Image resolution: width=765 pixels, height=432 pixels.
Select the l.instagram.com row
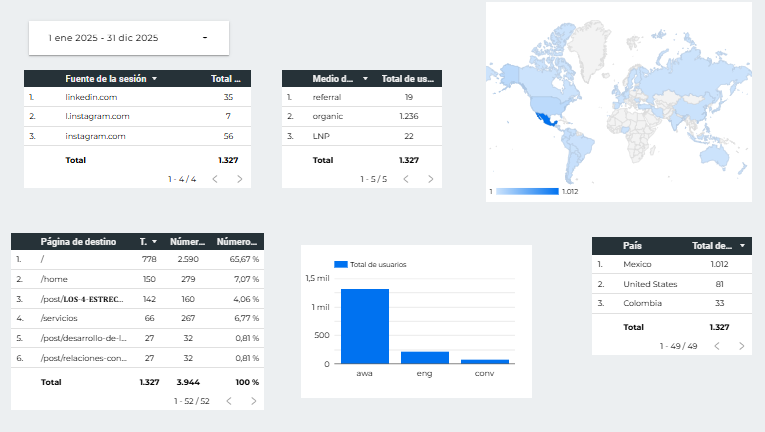click(137, 116)
